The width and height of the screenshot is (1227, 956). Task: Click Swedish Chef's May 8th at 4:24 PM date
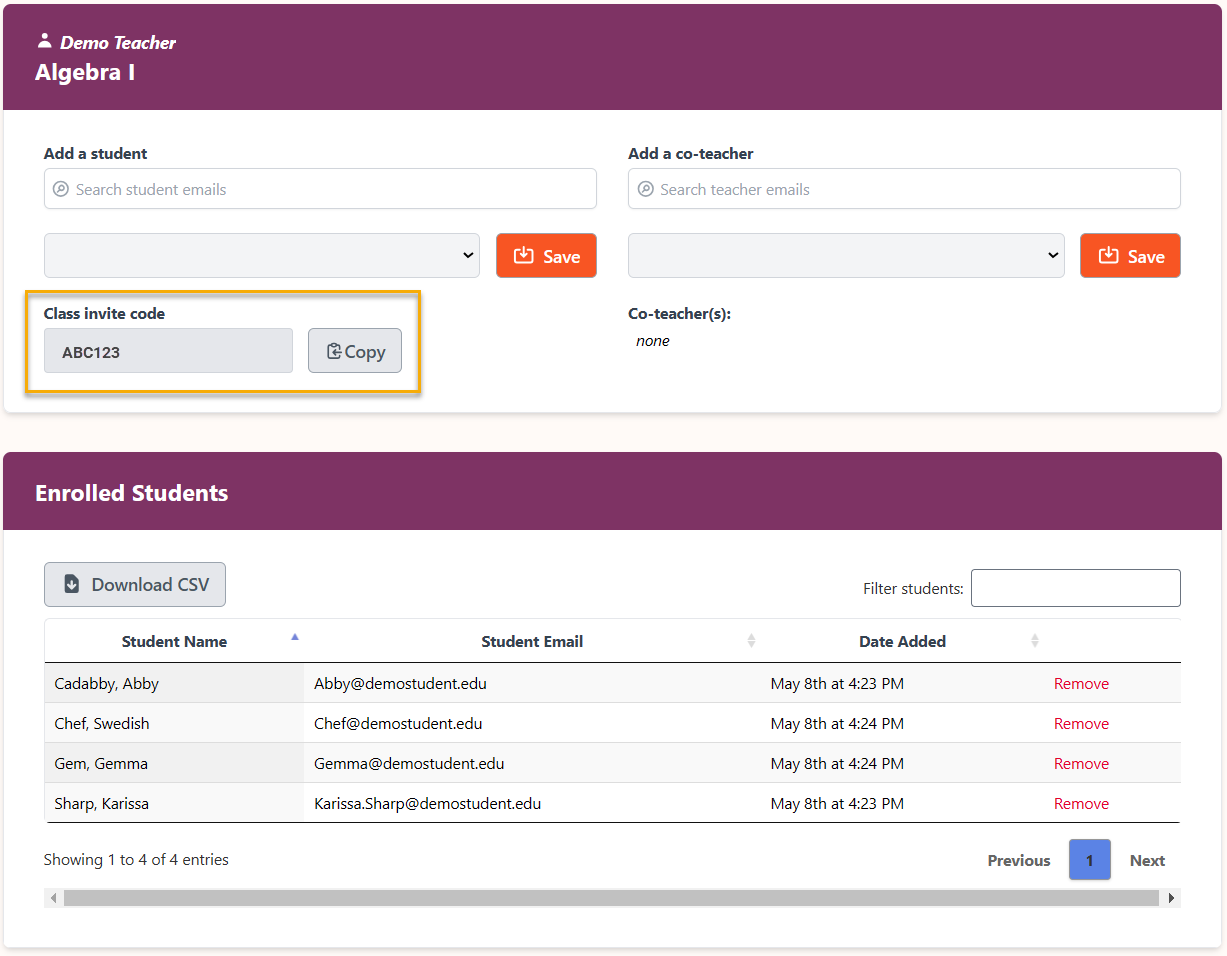click(837, 724)
